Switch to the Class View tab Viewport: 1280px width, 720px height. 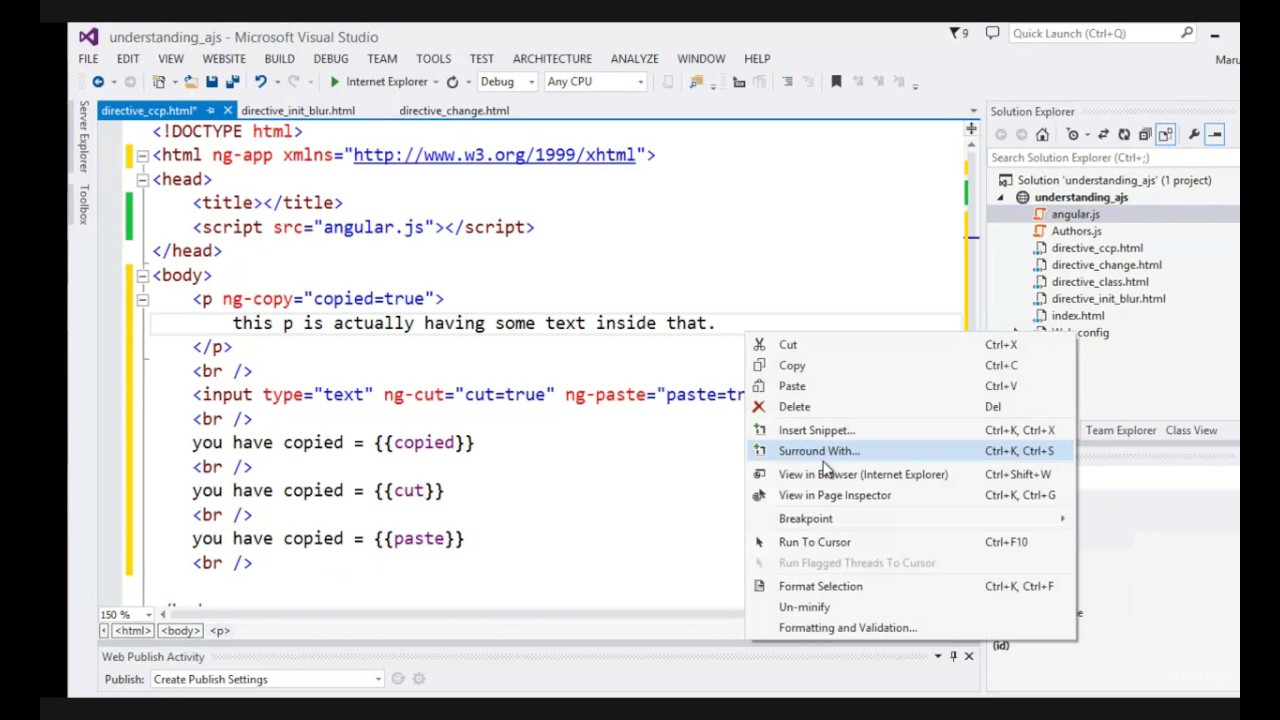coord(1191,430)
